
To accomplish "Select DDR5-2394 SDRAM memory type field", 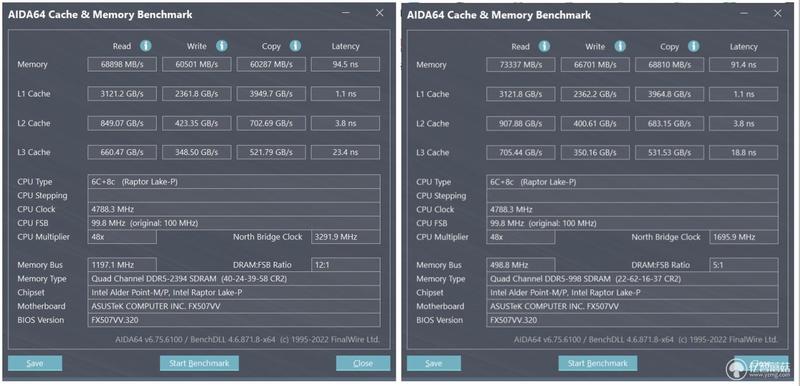I will (234, 278).
